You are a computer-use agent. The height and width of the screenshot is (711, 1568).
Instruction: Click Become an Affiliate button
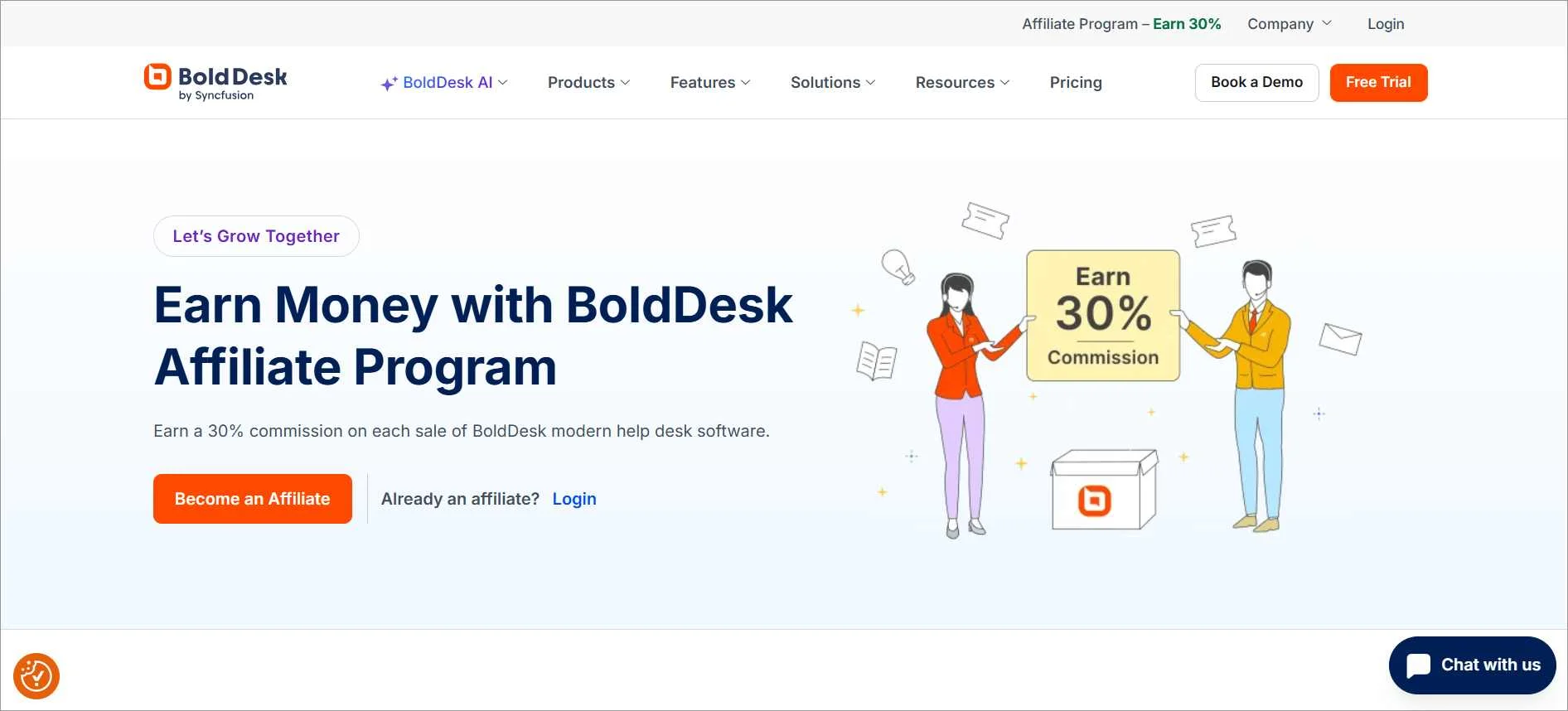(253, 499)
